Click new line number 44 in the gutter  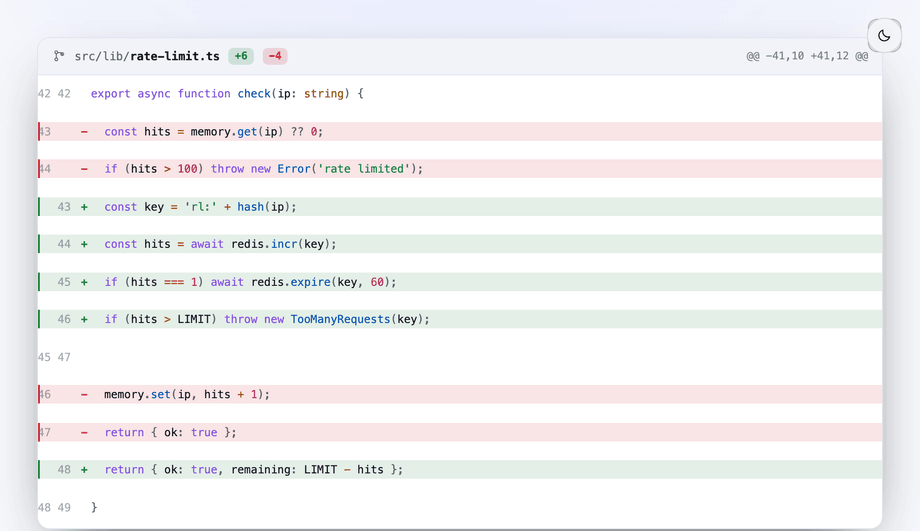tap(64, 244)
